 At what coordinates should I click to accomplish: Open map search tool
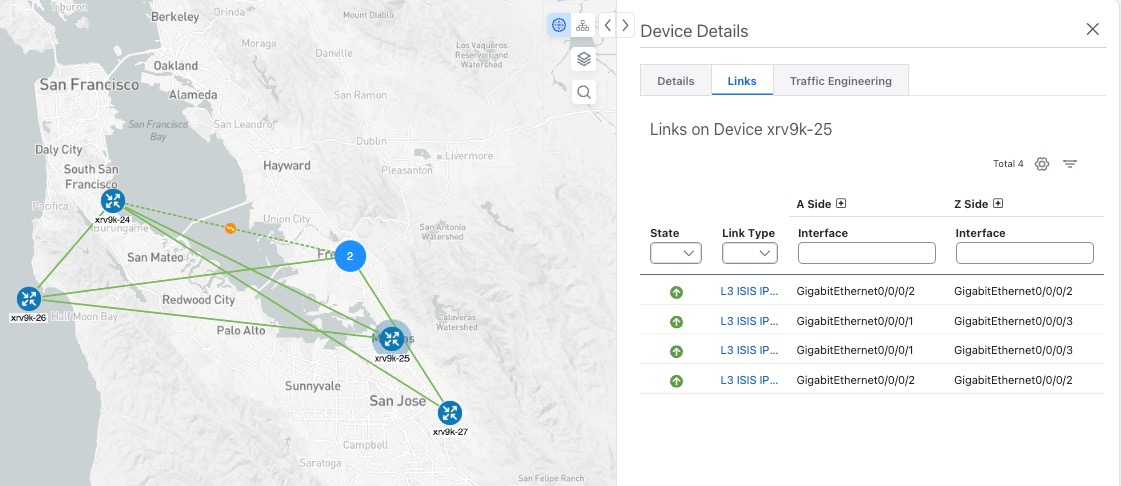pos(584,92)
